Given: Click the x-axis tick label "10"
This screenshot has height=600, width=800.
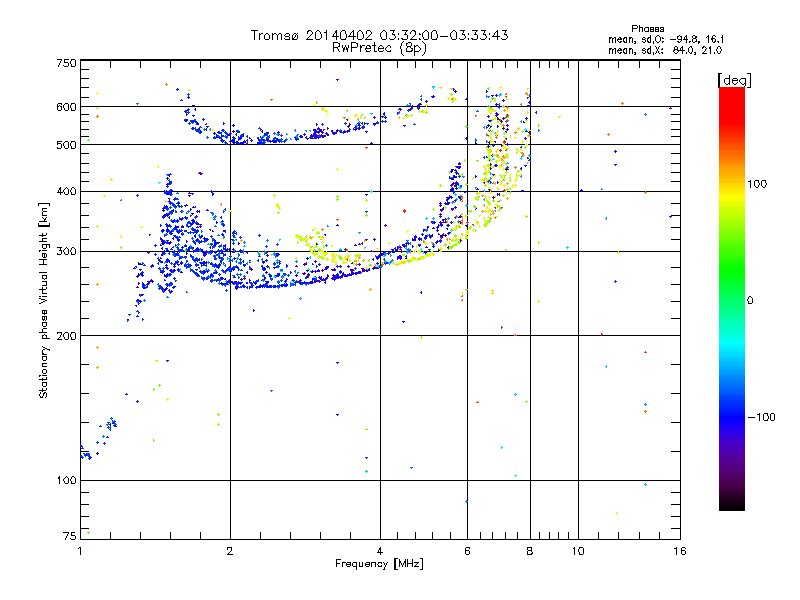Looking at the screenshot, I should point(578,551).
